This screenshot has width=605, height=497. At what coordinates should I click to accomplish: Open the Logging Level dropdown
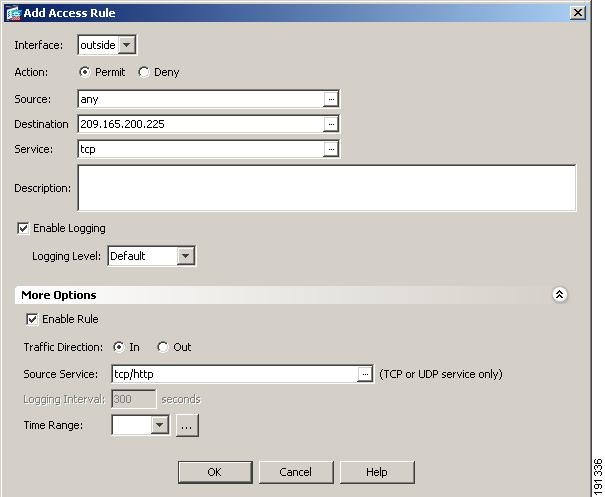coord(186,256)
